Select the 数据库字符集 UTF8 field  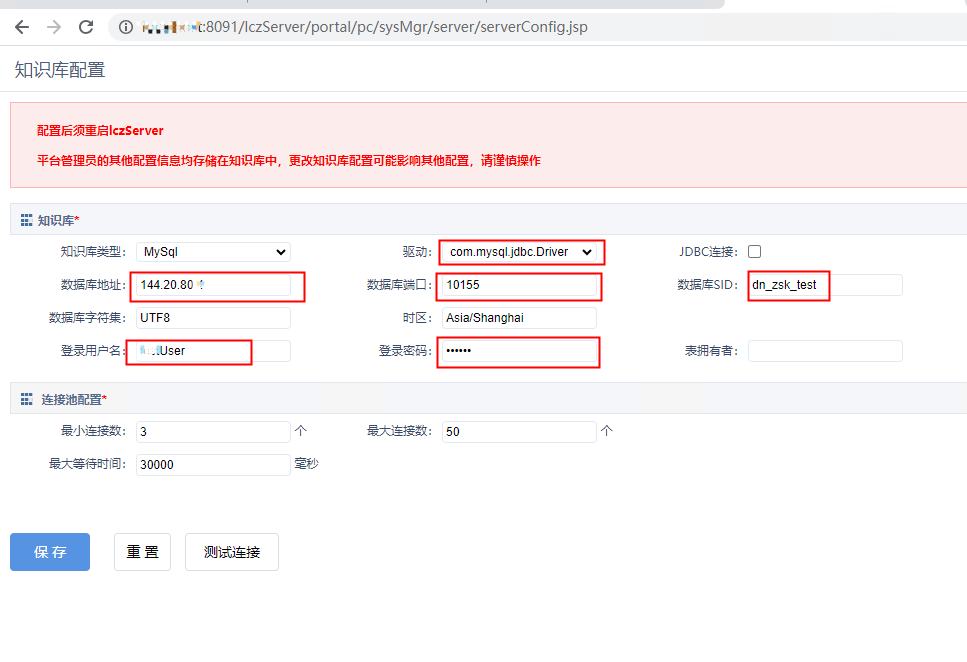213,318
